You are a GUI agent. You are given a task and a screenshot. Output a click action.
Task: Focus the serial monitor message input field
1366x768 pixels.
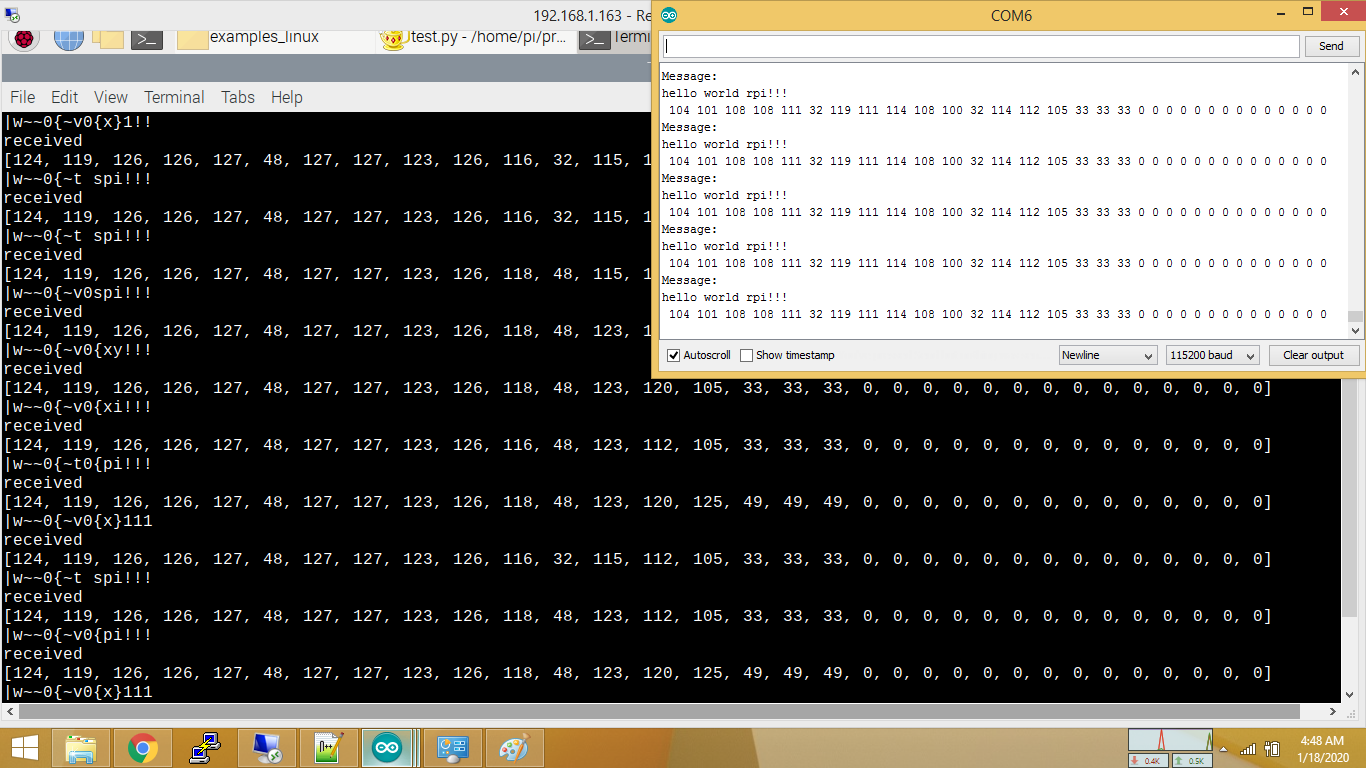click(981, 46)
